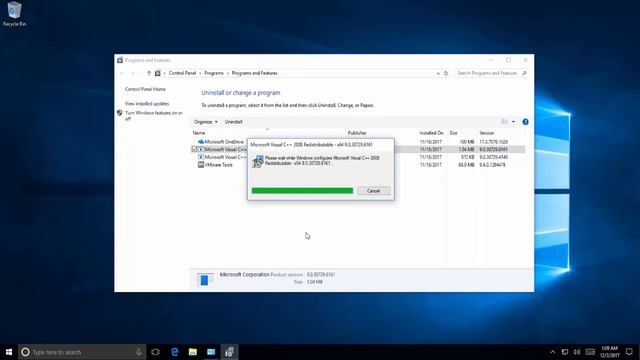Viewport: 640px width, 360px height.
Task: Open Control Panel Home link
Action: click(145, 89)
